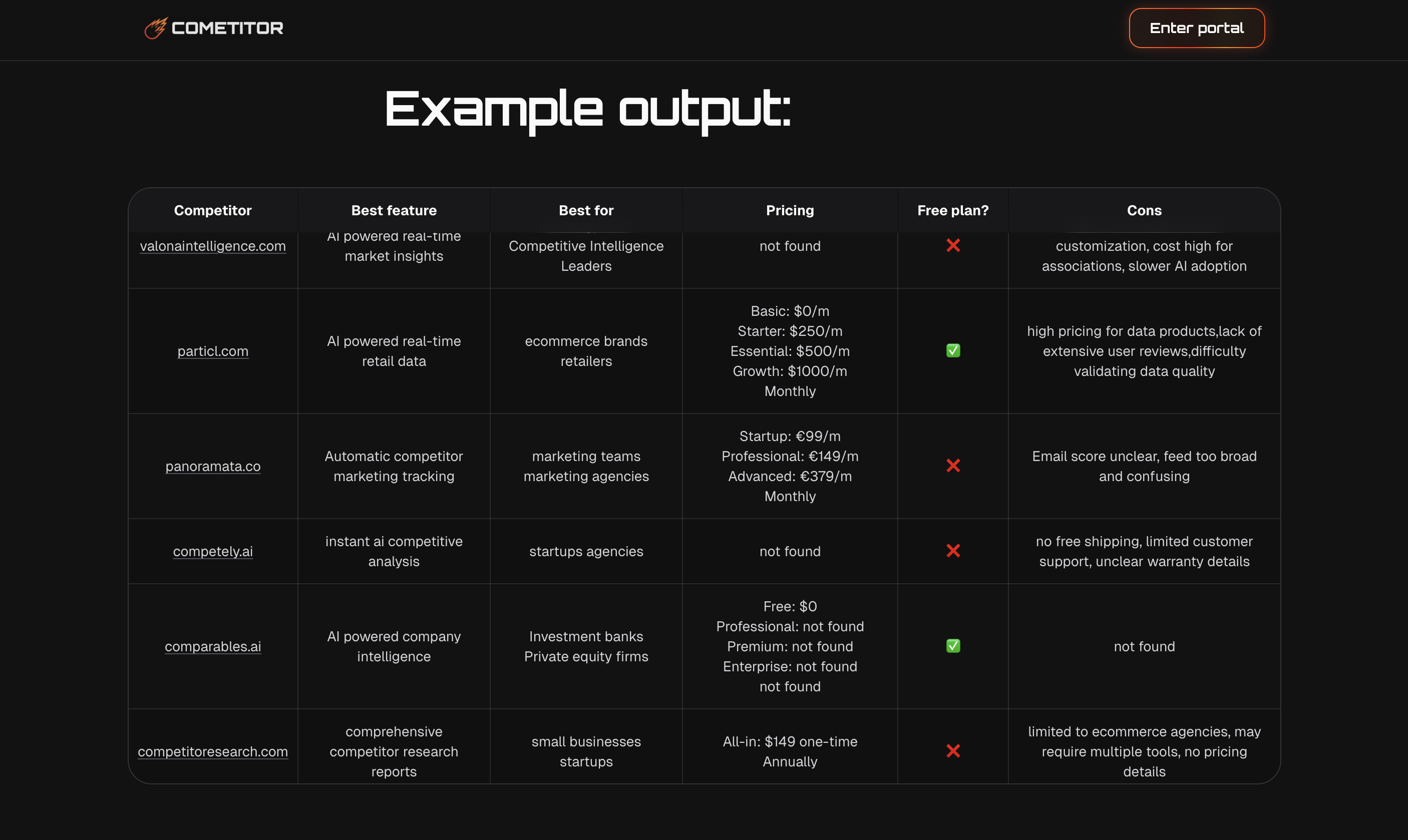Click the green checkmark icon for particl.com
The width and height of the screenshot is (1408, 840).
pos(953,351)
